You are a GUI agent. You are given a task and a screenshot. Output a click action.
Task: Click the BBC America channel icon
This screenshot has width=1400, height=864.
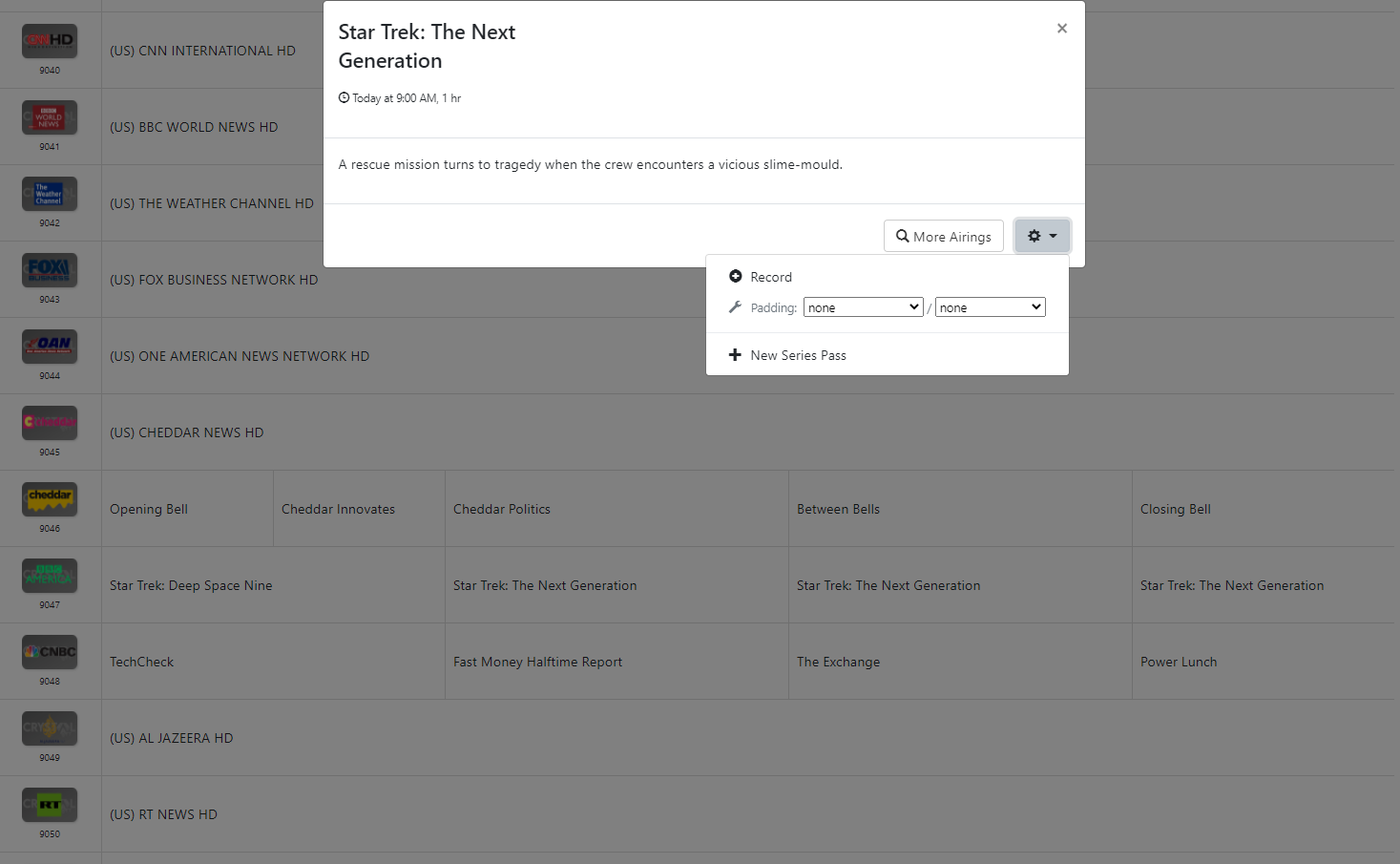(50, 576)
